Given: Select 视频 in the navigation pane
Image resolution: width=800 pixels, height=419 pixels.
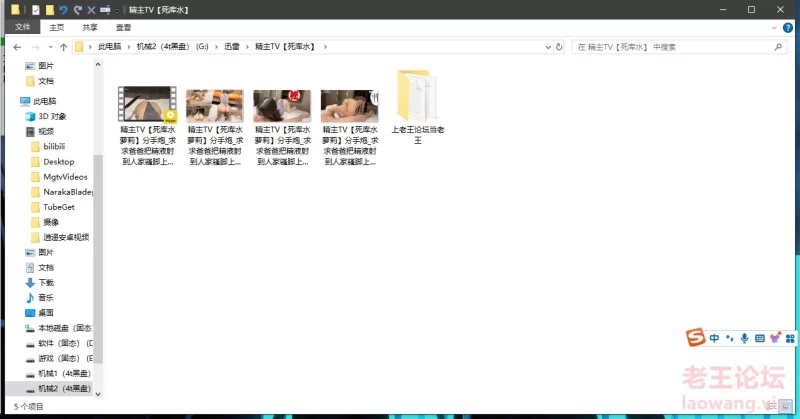Looking at the screenshot, I should (46, 131).
